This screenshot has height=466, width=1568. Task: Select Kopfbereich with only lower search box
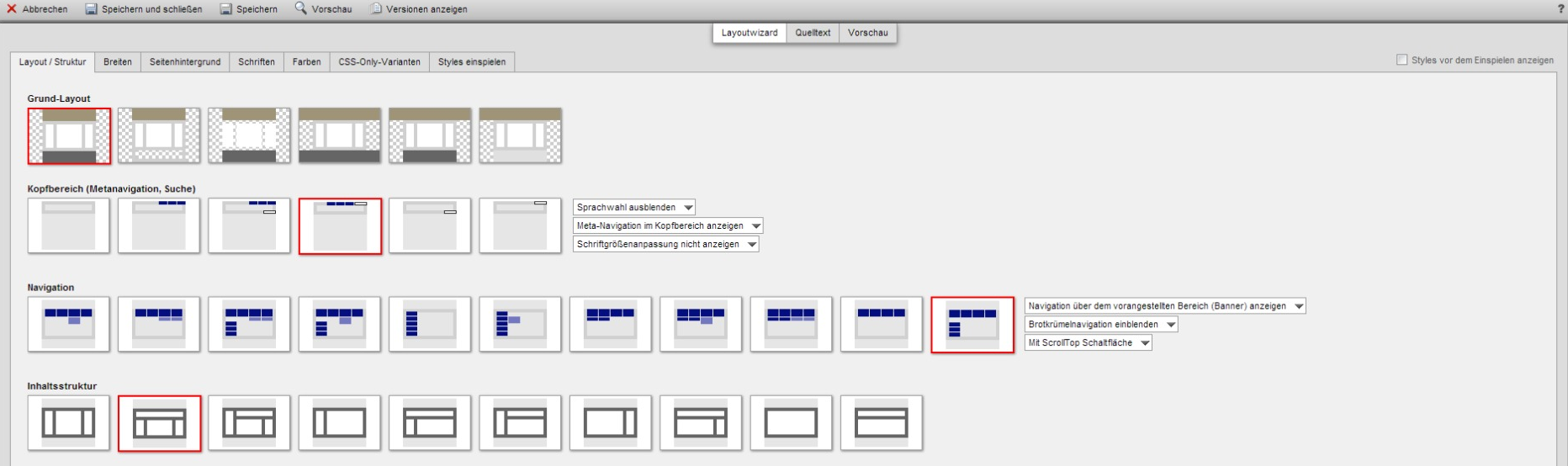pos(430,225)
